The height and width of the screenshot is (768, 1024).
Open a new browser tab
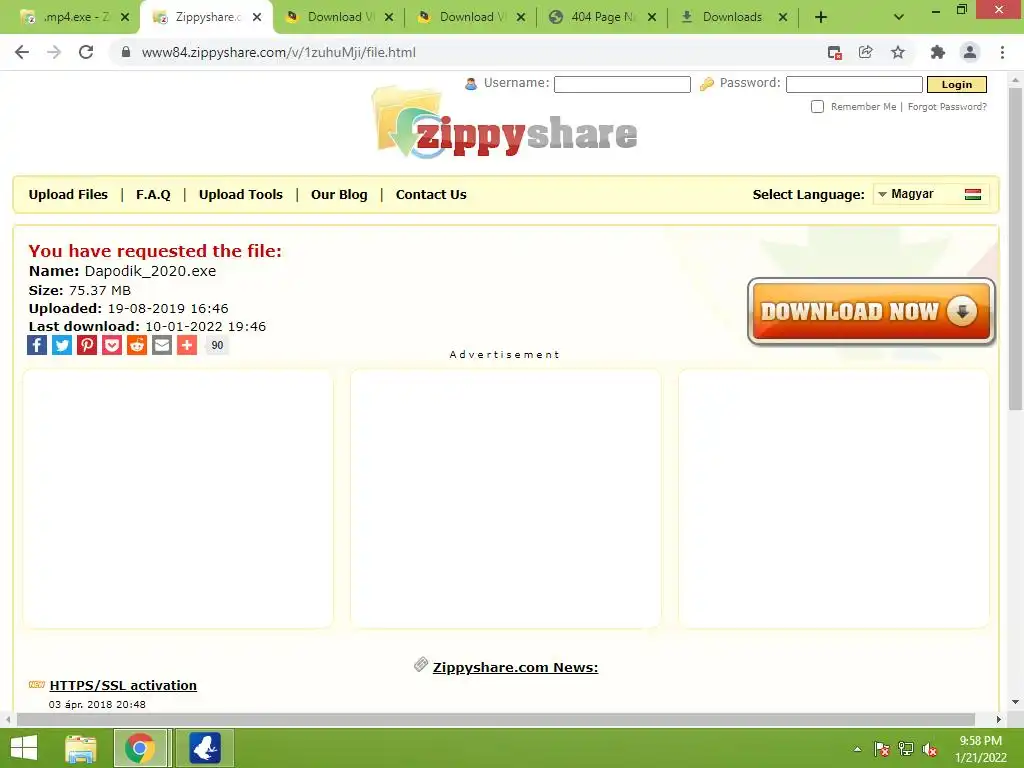pos(821,17)
